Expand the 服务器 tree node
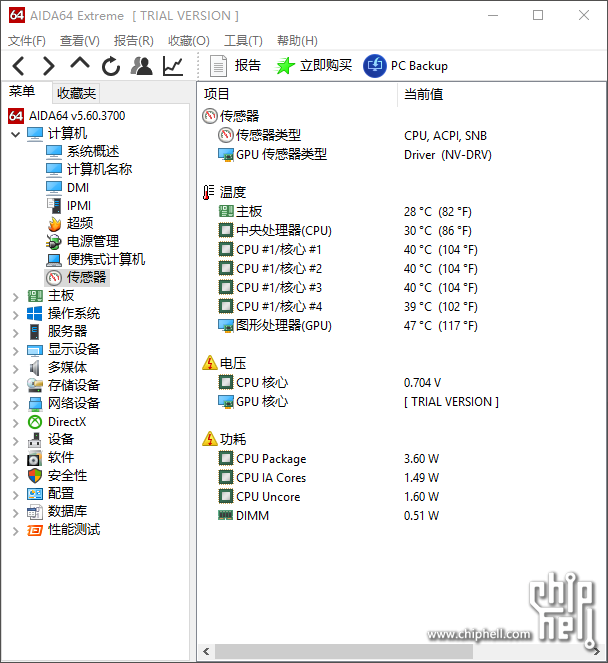The image size is (608, 663). click(16, 333)
